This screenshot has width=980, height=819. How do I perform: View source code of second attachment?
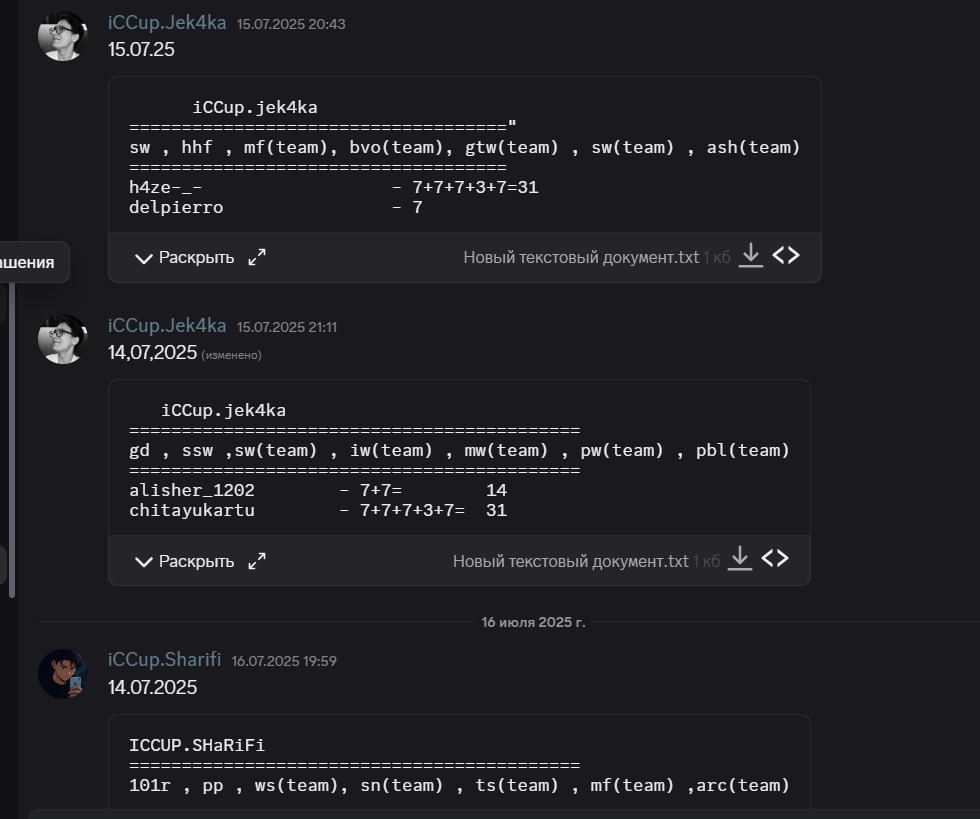tap(775, 558)
